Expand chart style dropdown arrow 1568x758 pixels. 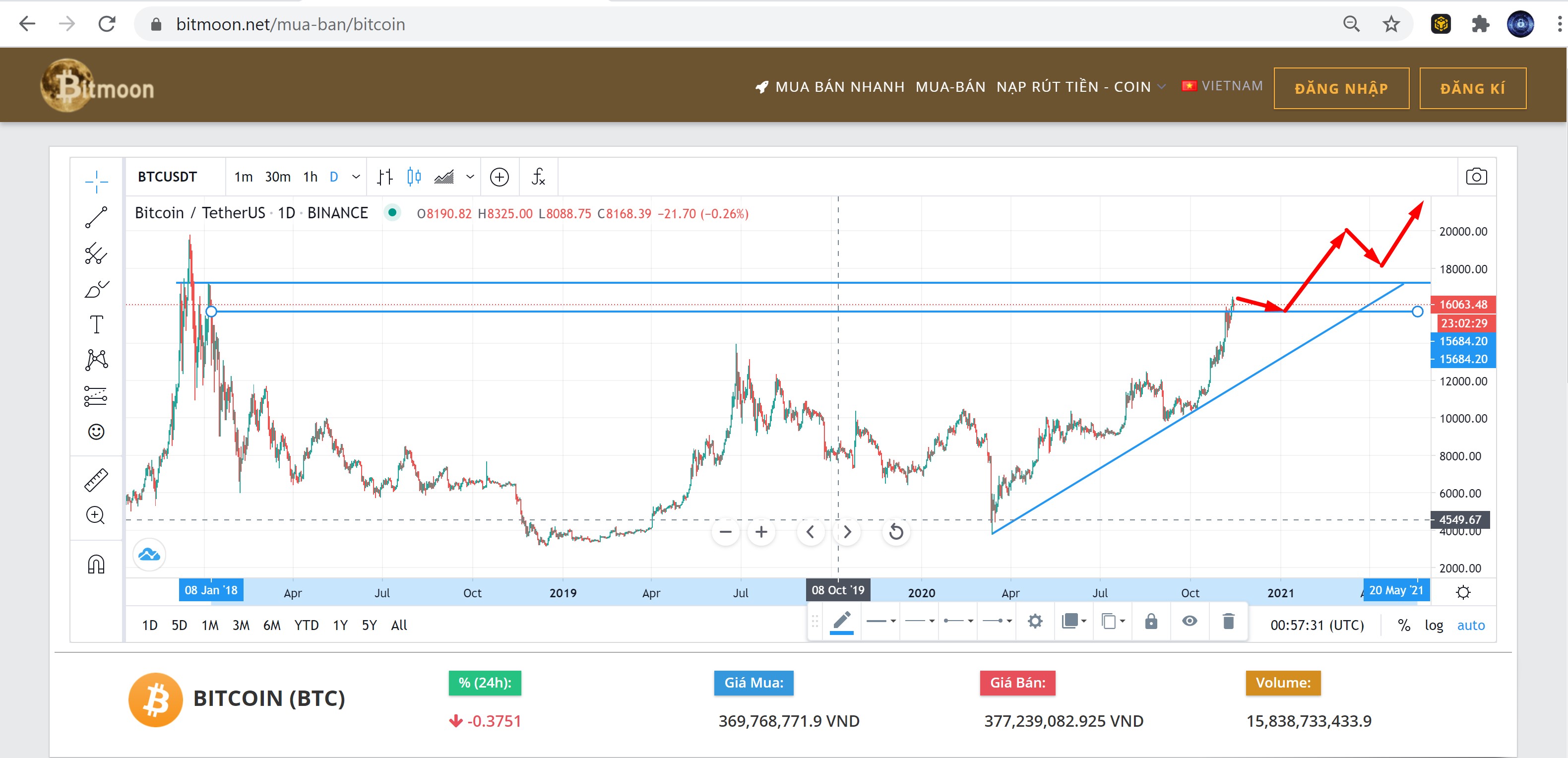[470, 177]
